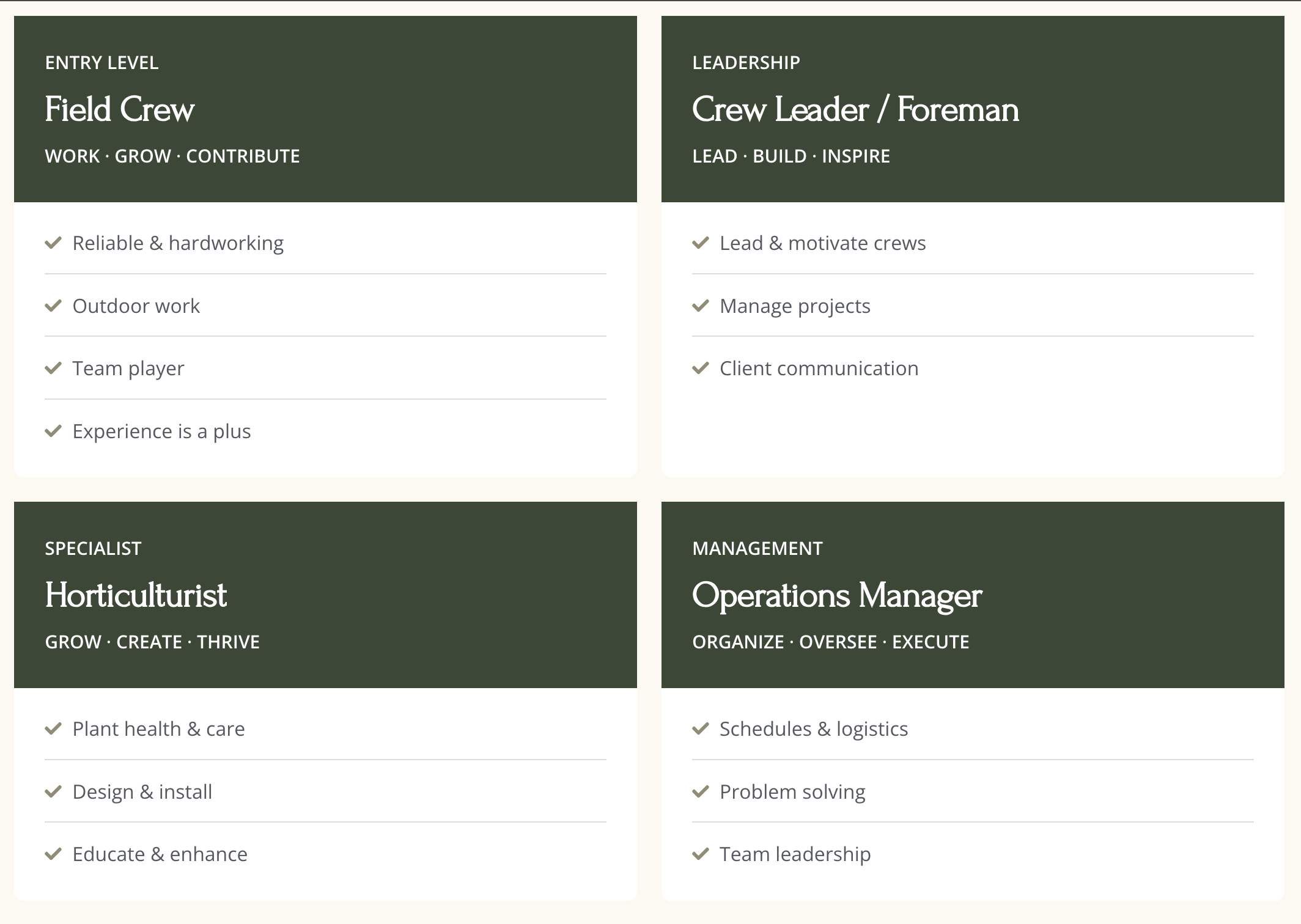Click checkmark icon beside Outdoor work
Screen dimensions: 1301x924
(53, 306)
